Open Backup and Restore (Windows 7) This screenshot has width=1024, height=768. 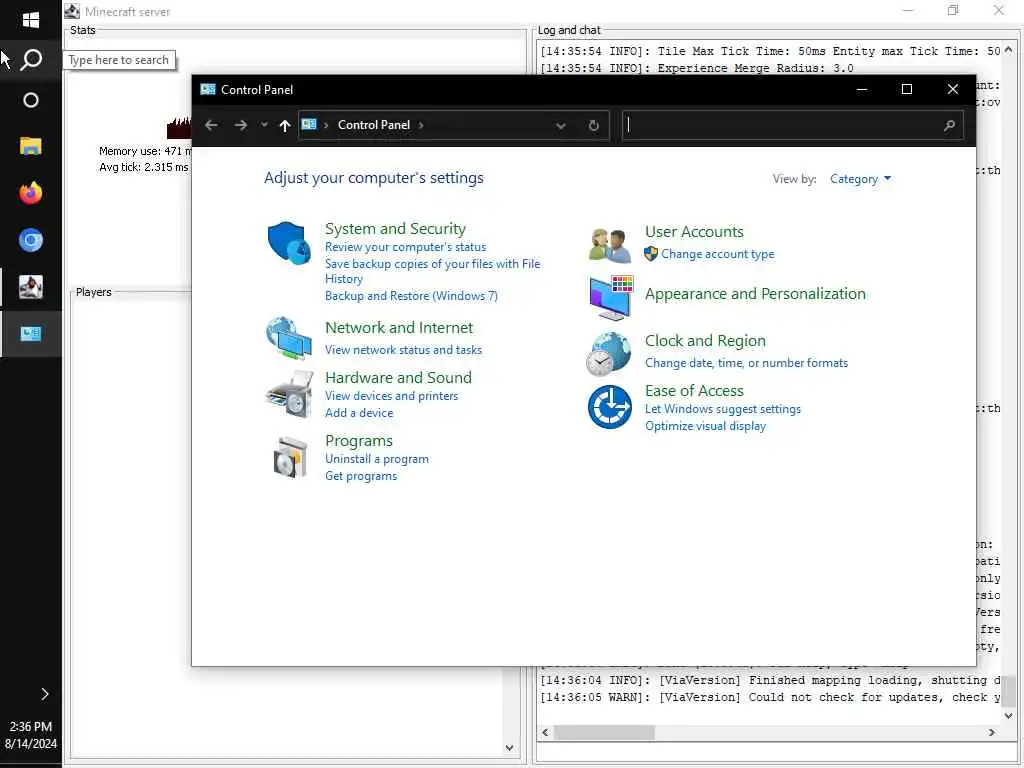411,296
